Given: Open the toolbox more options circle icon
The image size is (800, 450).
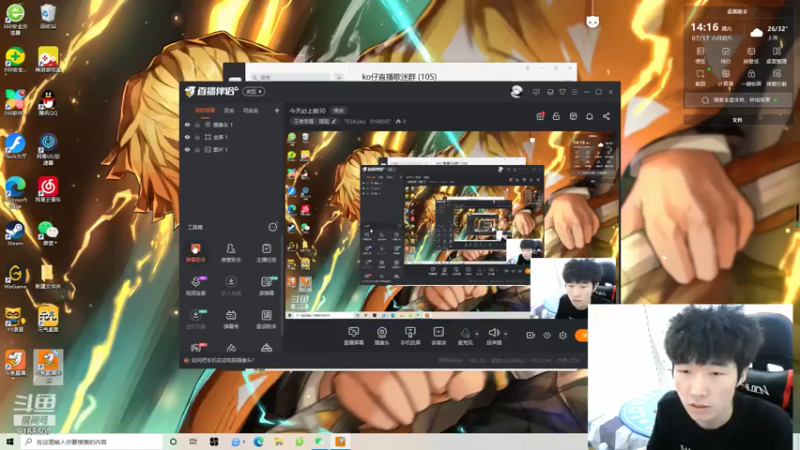Looking at the screenshot, I should click(273, 227).
